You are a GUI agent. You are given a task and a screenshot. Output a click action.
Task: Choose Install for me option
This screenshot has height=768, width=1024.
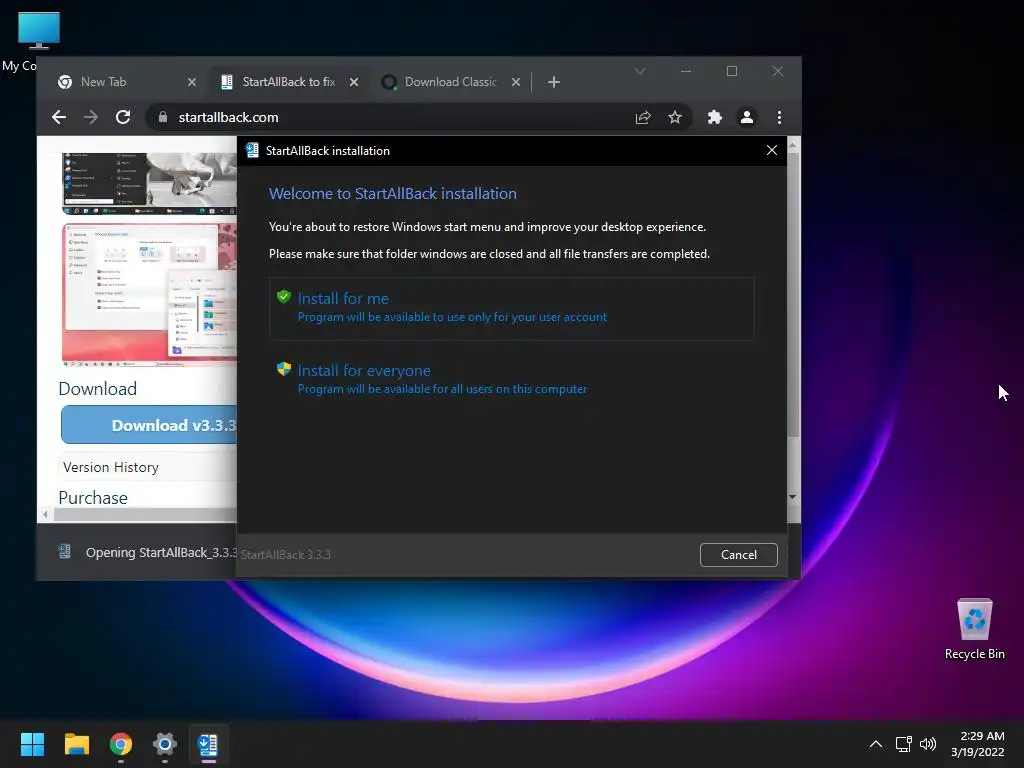[x=511, y=308]
